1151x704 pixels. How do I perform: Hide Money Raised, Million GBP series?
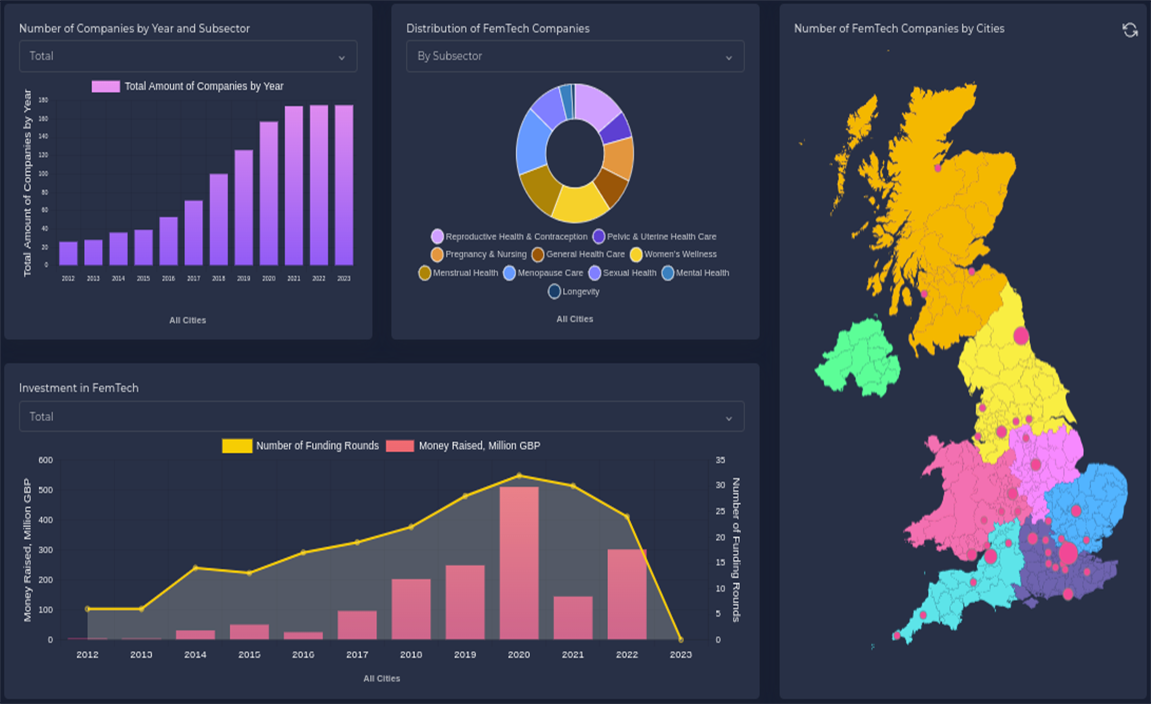click(400, 446)
